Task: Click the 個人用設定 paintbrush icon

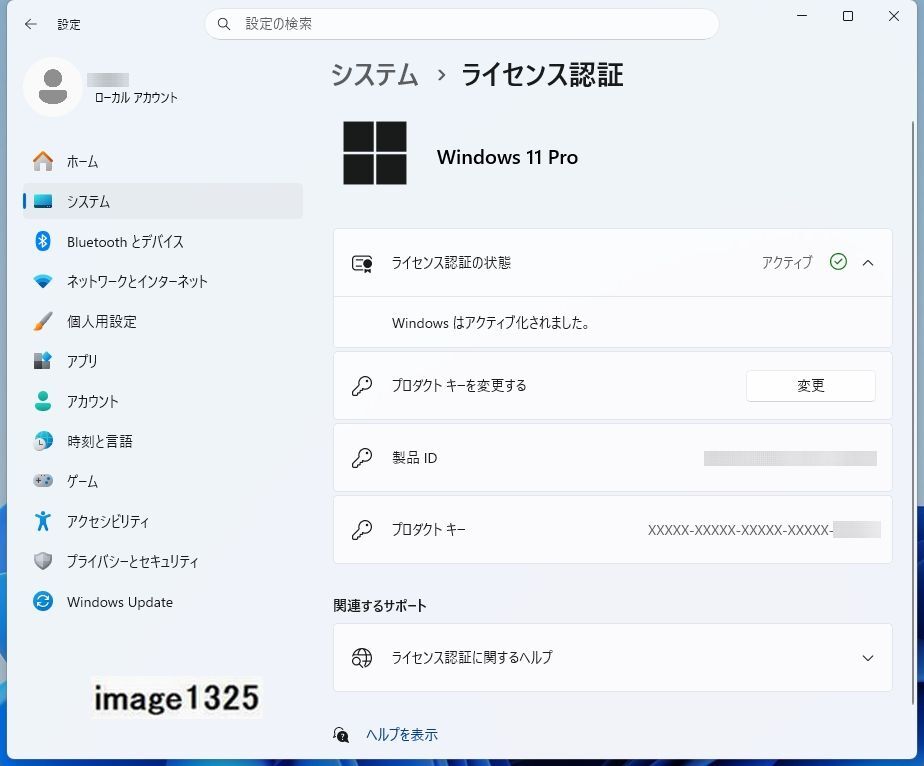Action: (x=43, y=321)
